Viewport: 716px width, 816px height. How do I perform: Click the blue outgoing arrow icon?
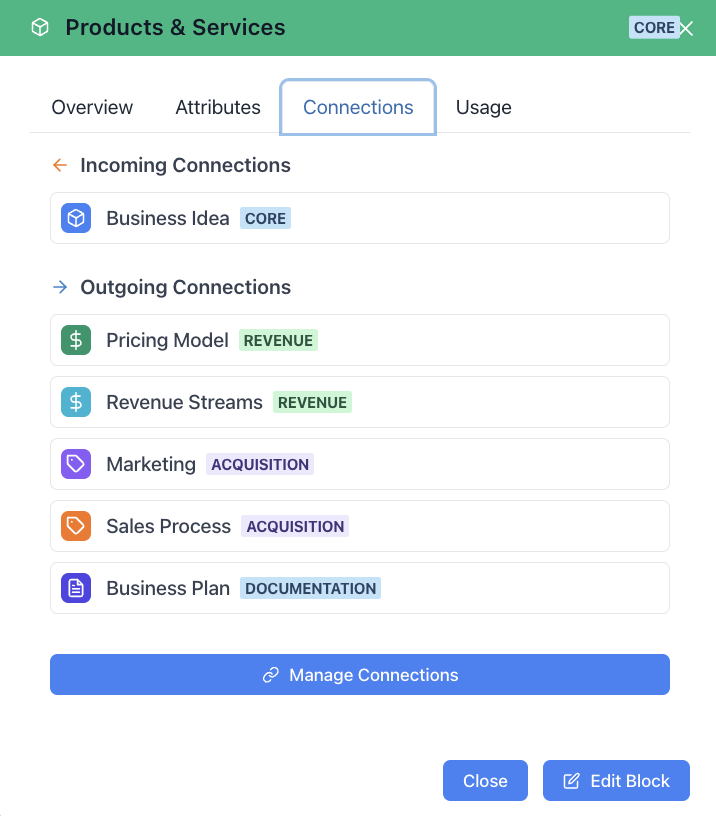pyautogui.click(x=60, y=287)
